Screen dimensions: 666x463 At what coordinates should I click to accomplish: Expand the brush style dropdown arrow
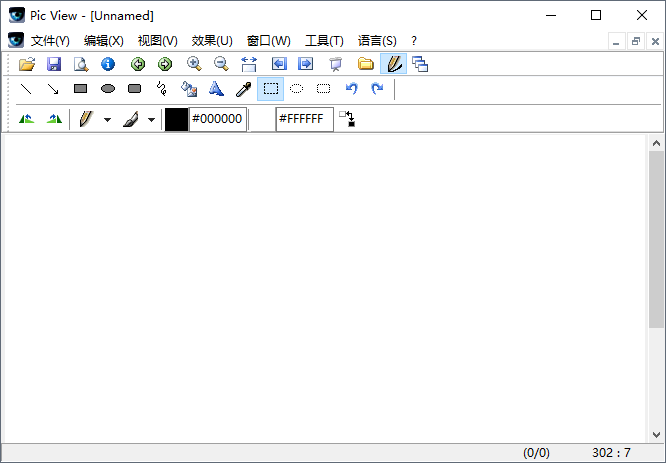click(x=151, y=120)
